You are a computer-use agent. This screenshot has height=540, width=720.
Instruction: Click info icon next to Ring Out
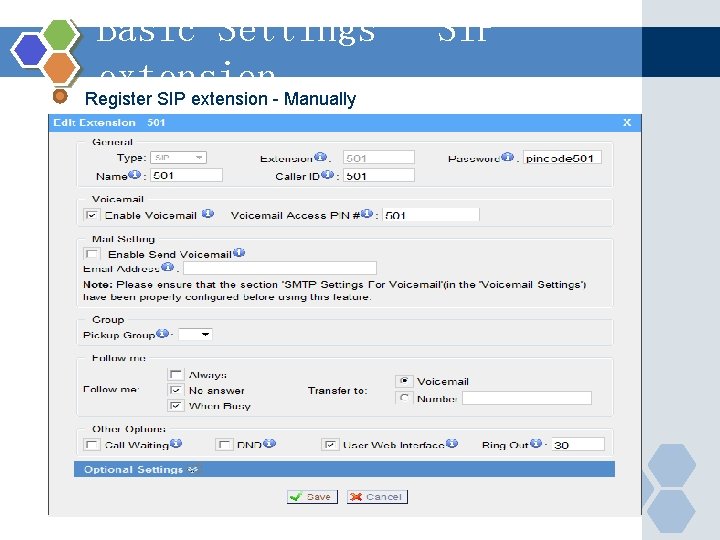[536, 443]
